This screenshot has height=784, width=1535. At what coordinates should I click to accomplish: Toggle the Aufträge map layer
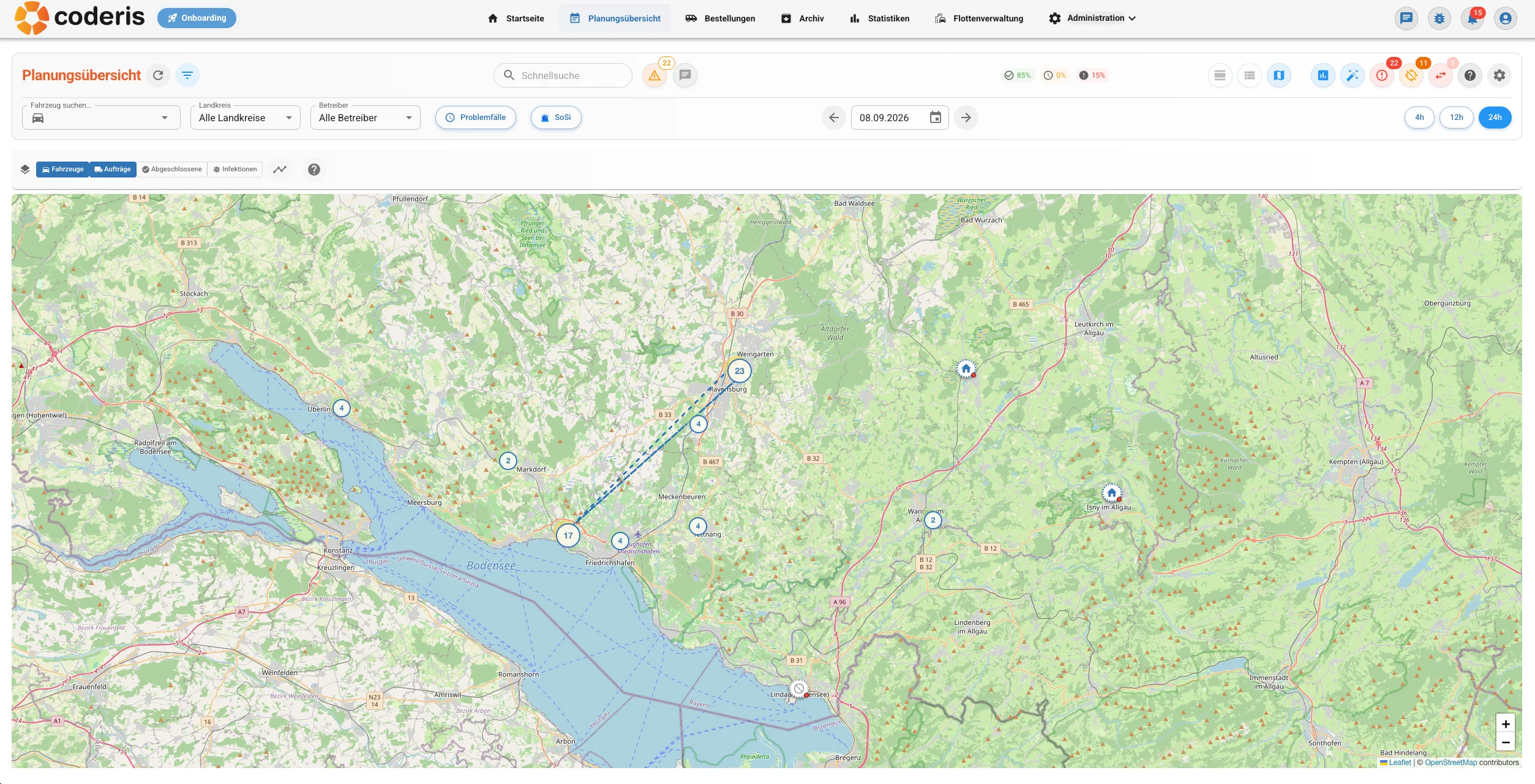tap(113, 170)
